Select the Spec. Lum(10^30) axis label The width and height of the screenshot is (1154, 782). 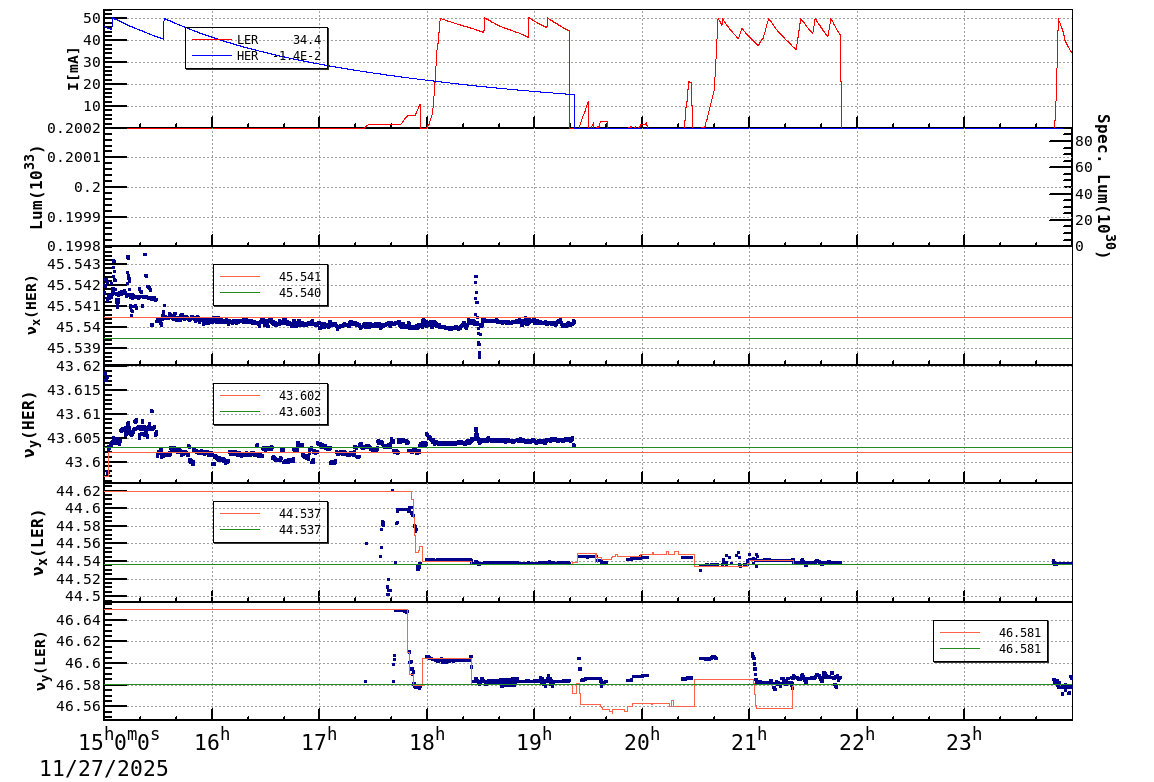(1105, 185)
